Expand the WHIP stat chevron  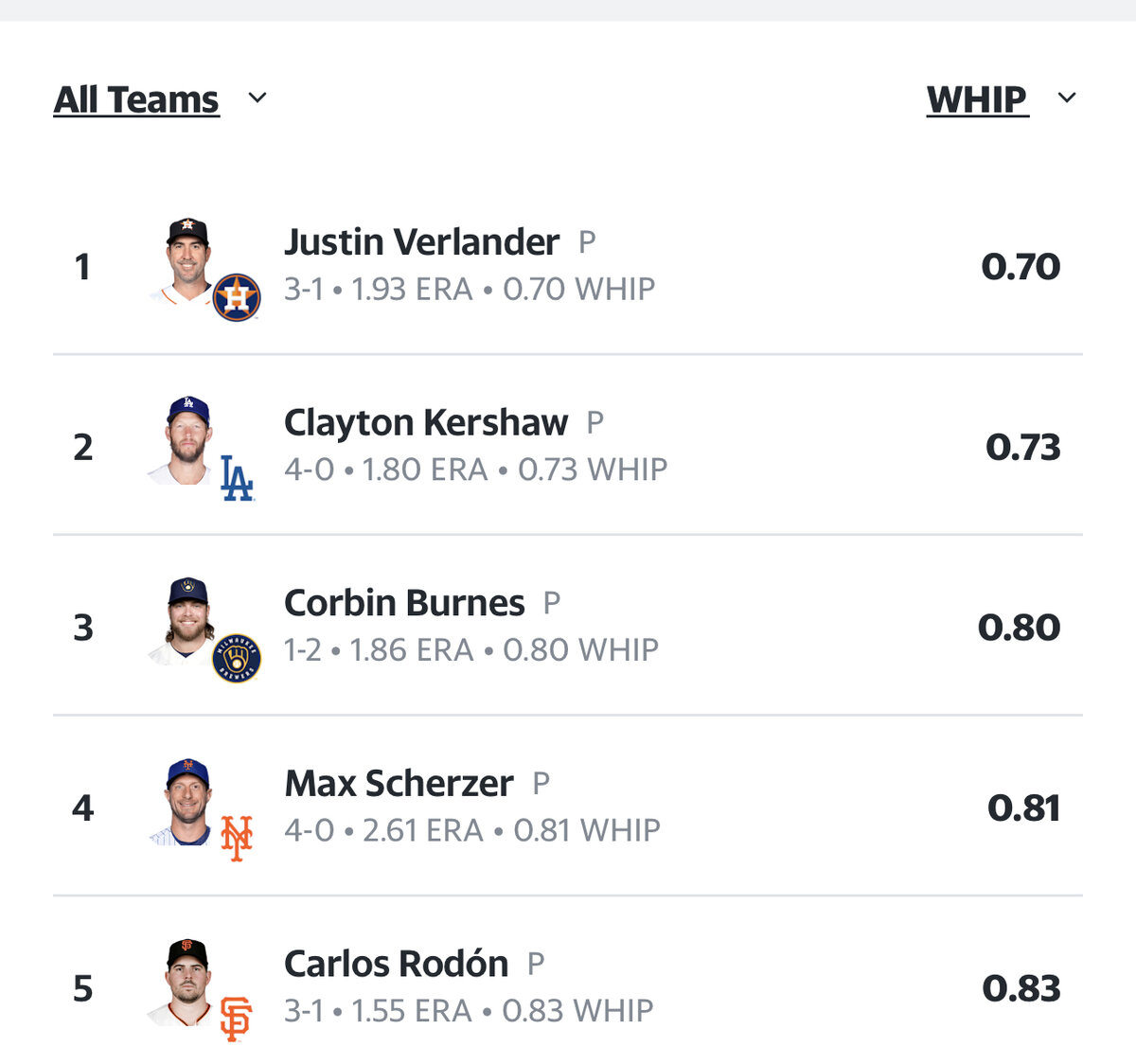1067,98
